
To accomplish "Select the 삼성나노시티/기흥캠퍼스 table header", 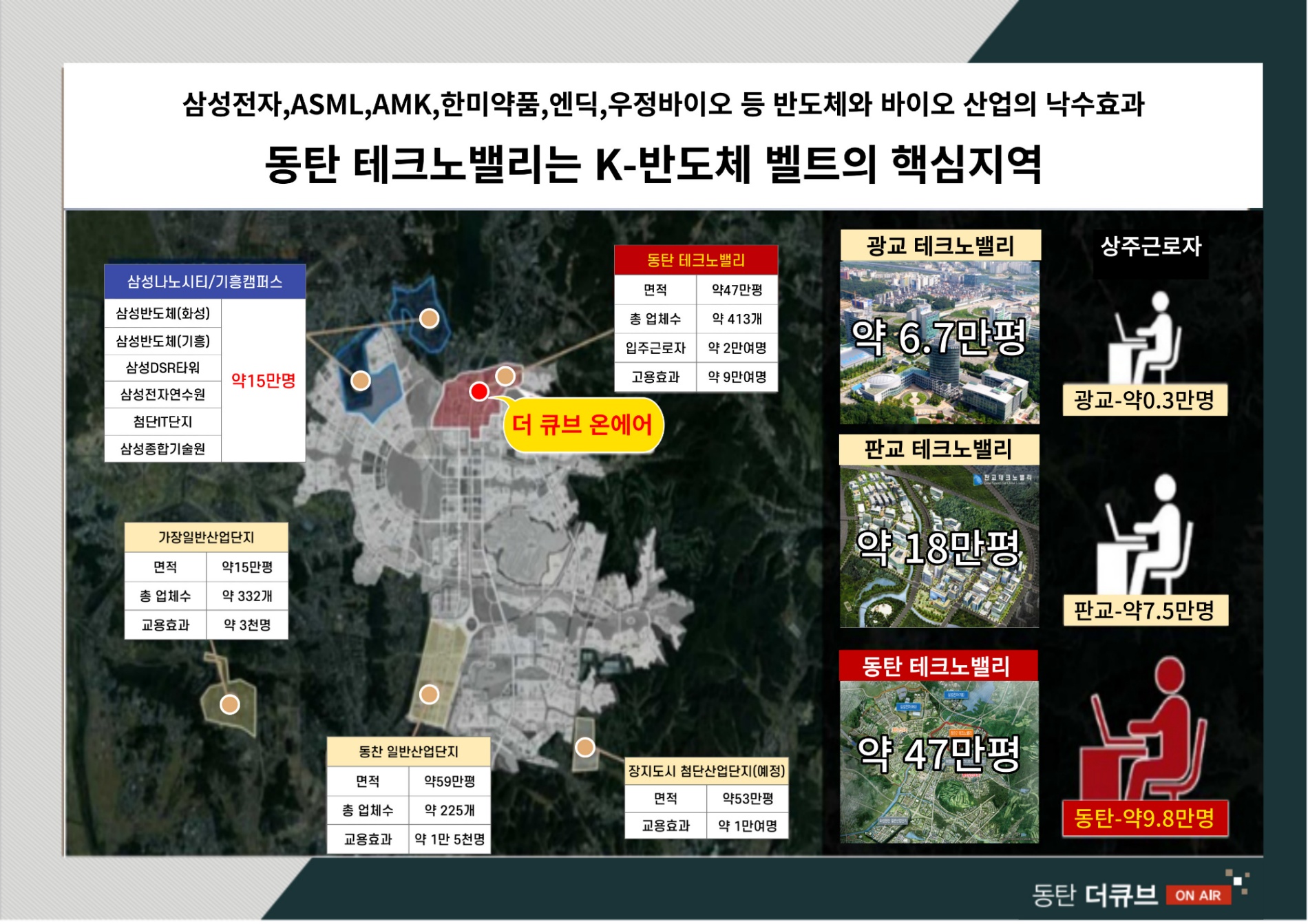I will point(205,281).
